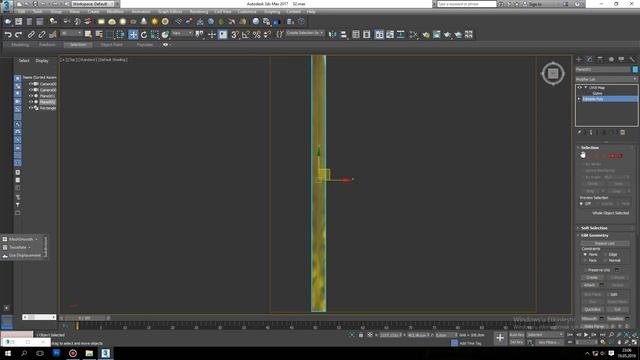Click the Zoom viewport navigation icon
This screenshot has width=640, height=360.
point(611,335)
